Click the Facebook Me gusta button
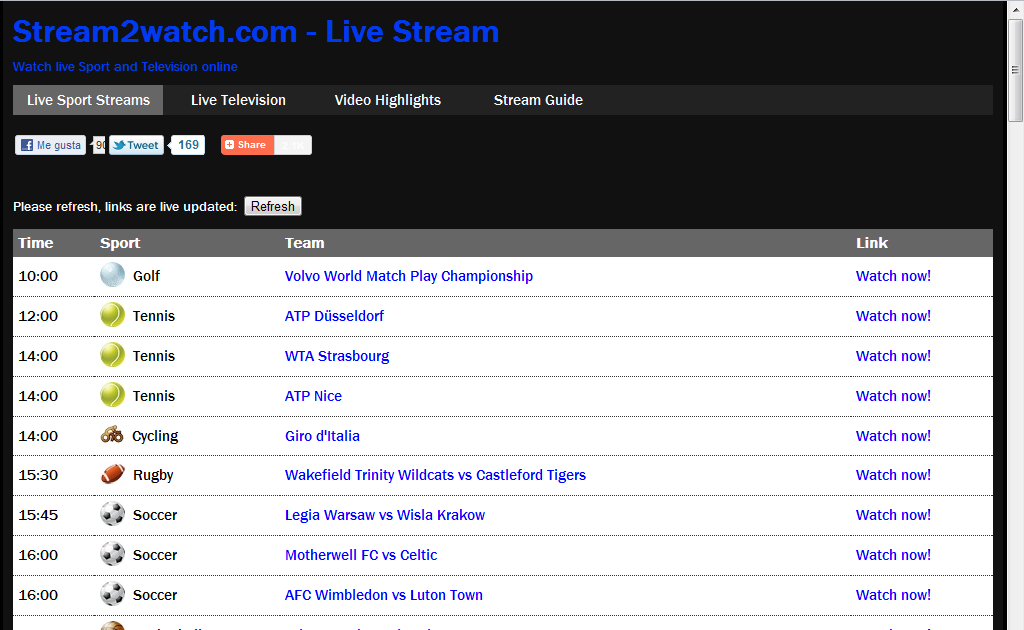The width and height of the screenshot is (1024, 630). (51, 145)
